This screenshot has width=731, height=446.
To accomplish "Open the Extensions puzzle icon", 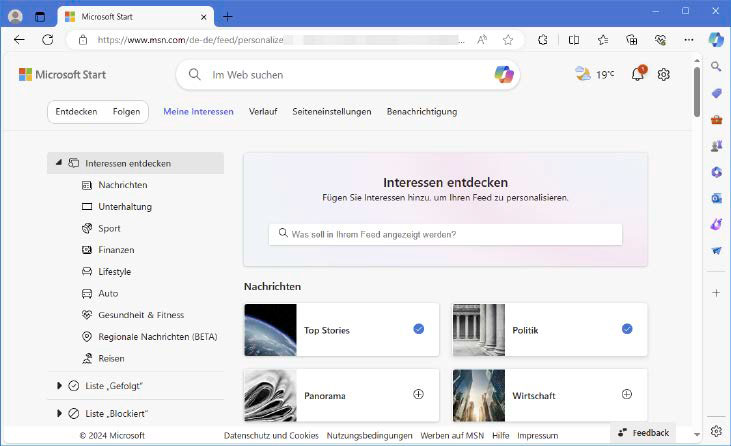I will 542,40.
